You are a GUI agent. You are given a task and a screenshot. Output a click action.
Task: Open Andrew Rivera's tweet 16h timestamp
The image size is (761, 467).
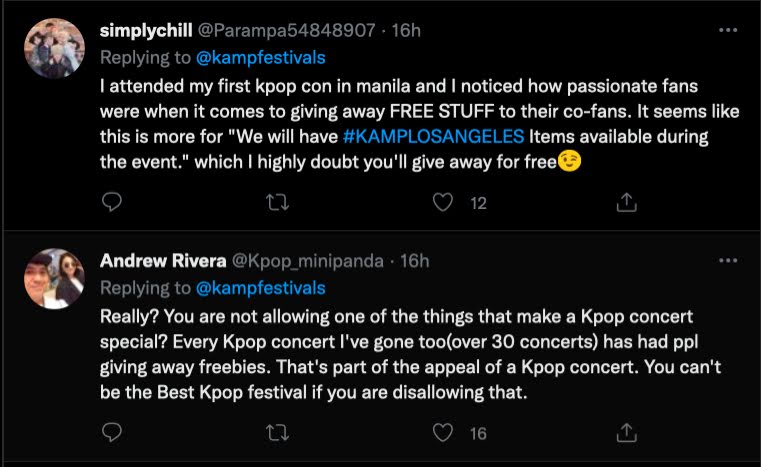[x=415, y=261]
